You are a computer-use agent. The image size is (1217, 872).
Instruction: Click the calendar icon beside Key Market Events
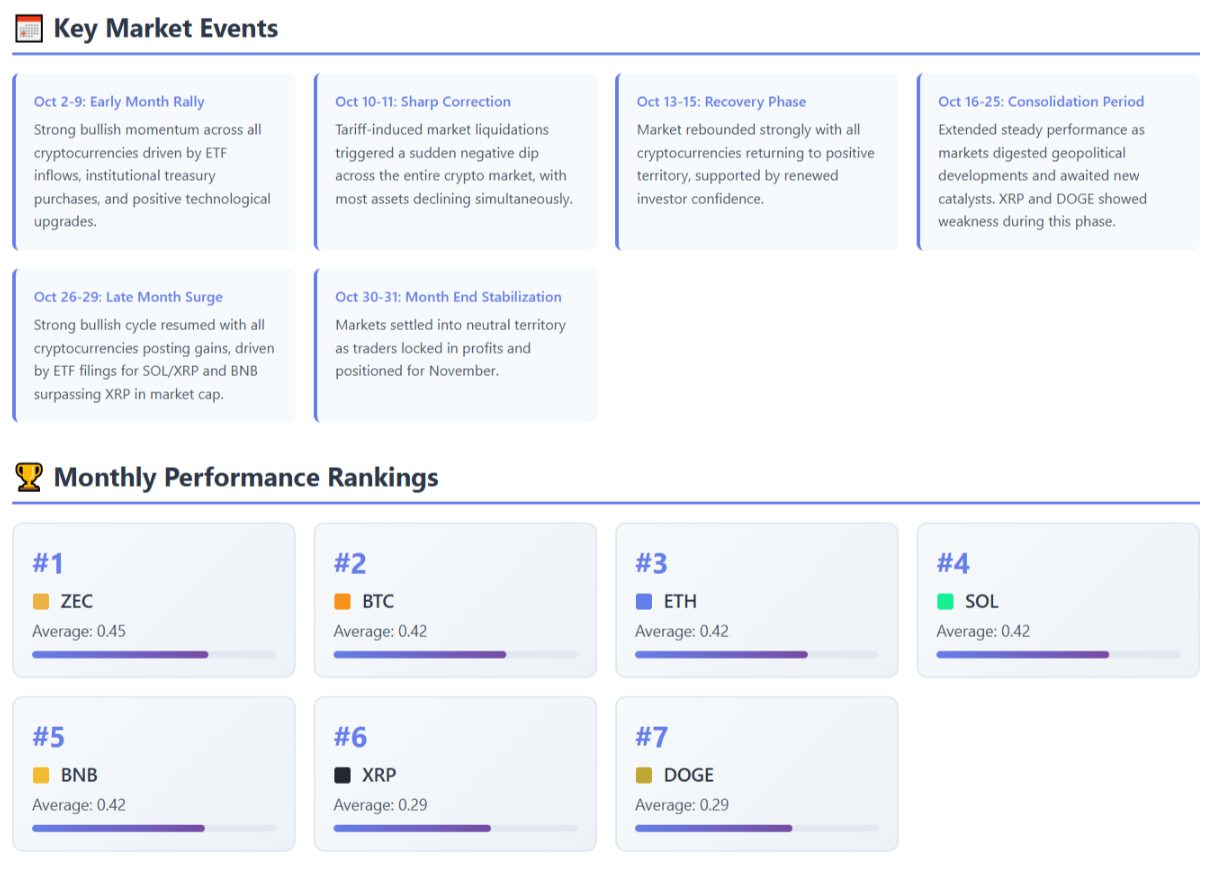(x=29, y=29)
